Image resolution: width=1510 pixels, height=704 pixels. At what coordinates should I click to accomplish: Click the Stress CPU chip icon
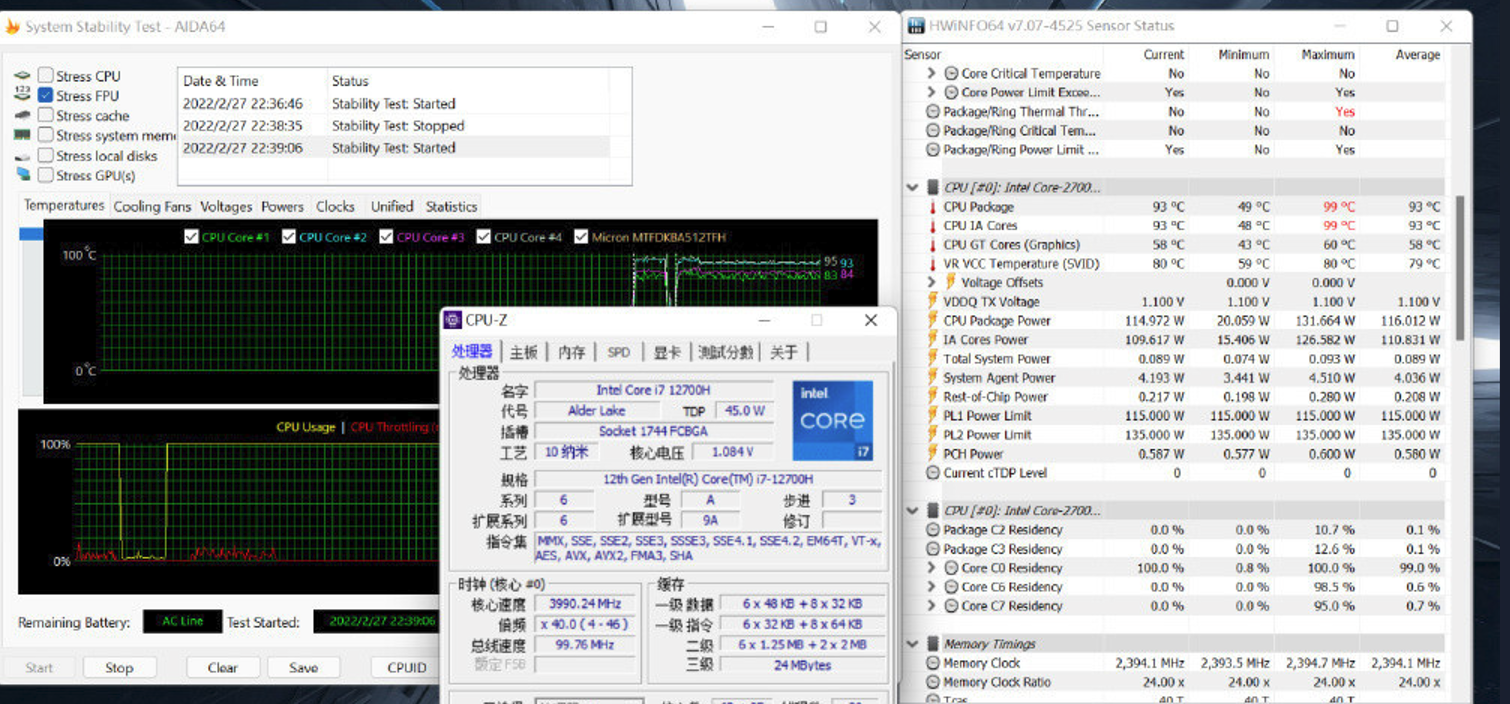22,76
